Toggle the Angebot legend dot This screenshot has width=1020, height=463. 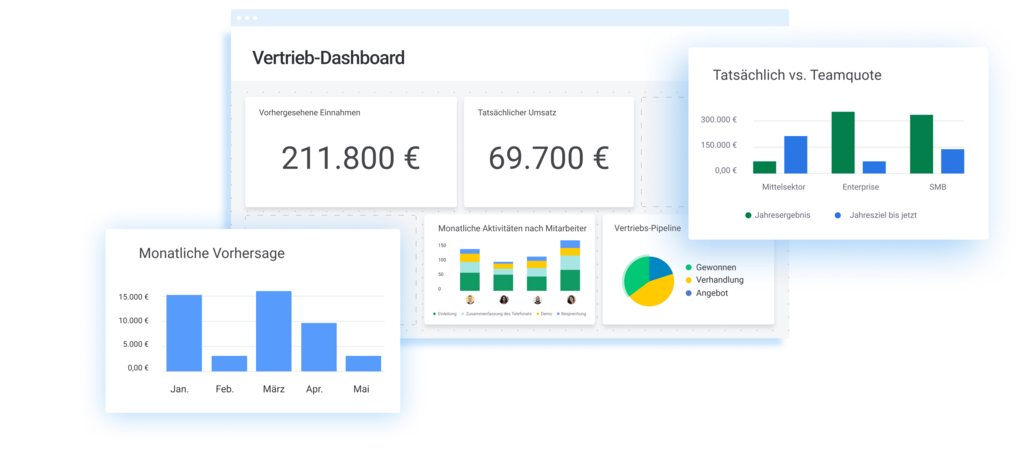tap(689, 293)
